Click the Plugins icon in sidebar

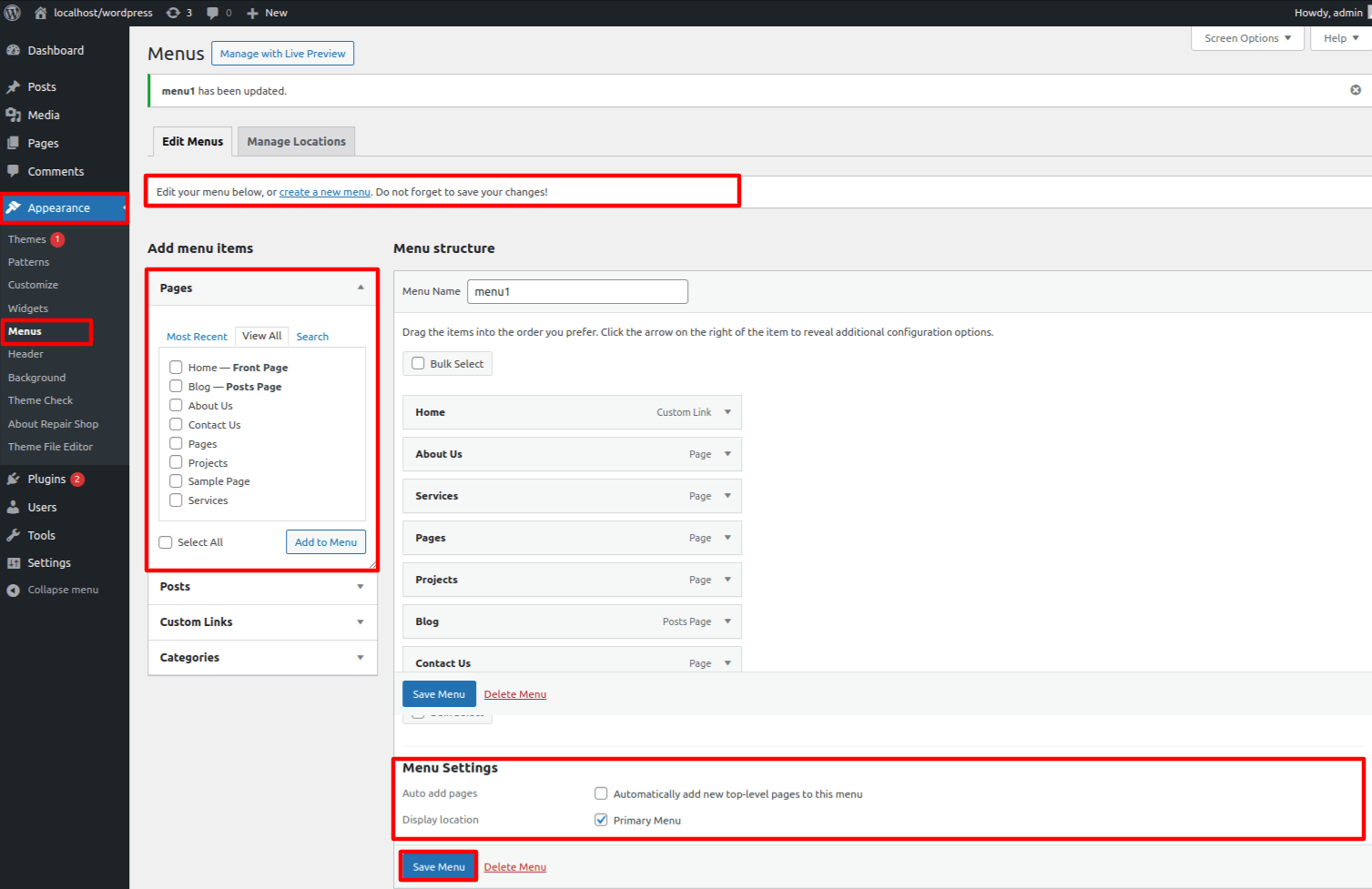(x=14, y=480)
